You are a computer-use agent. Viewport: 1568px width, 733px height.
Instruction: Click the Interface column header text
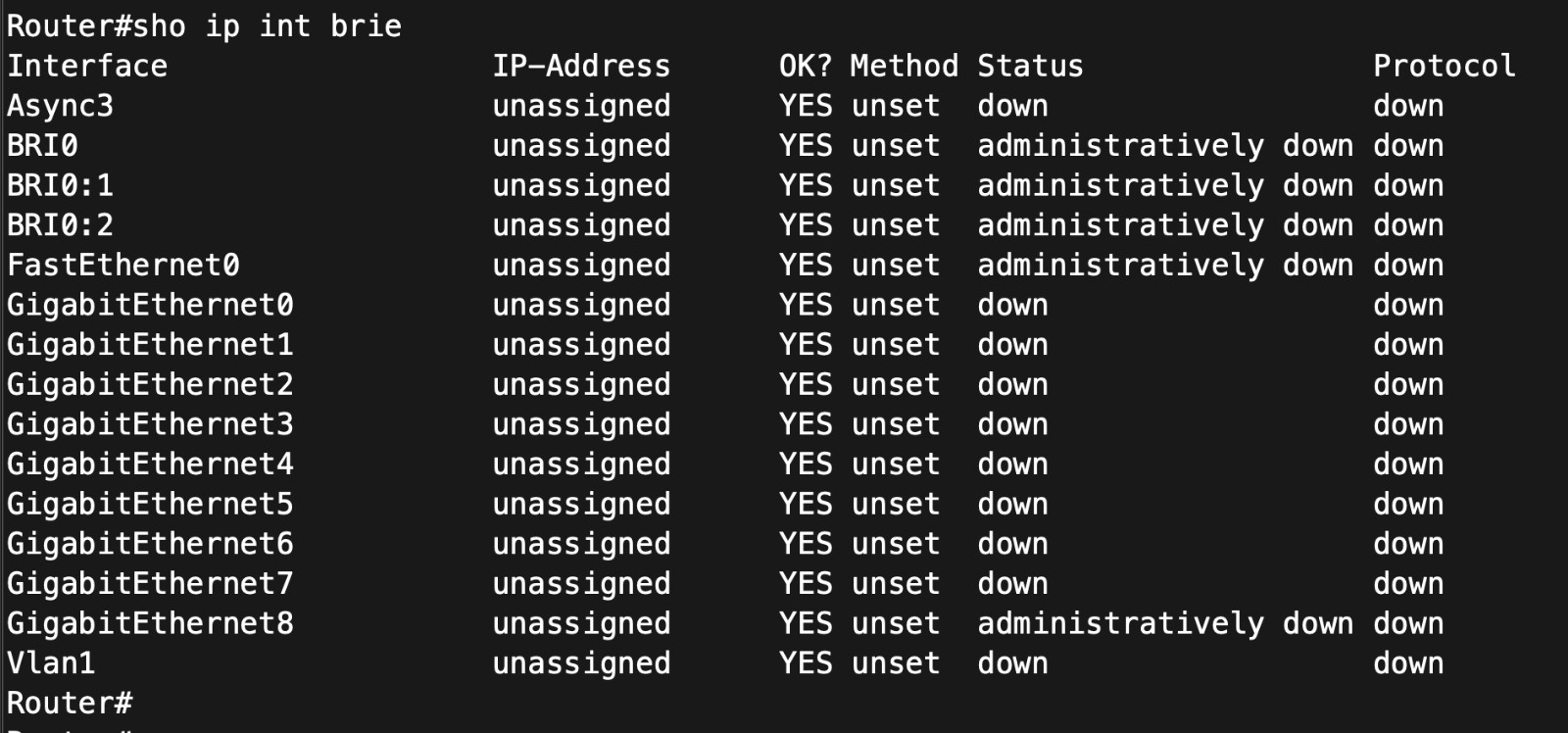87,67
